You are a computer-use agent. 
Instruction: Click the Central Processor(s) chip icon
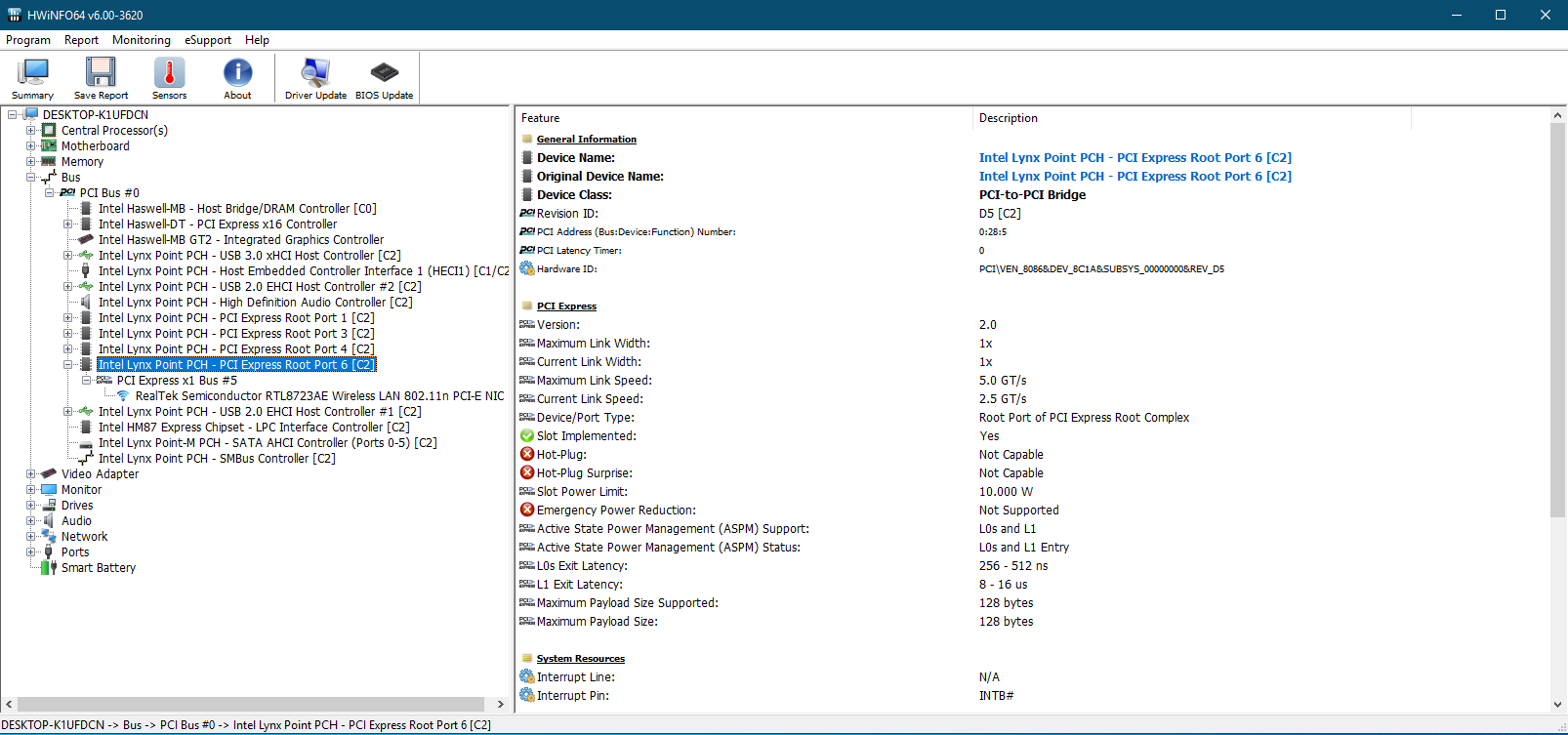49,131
